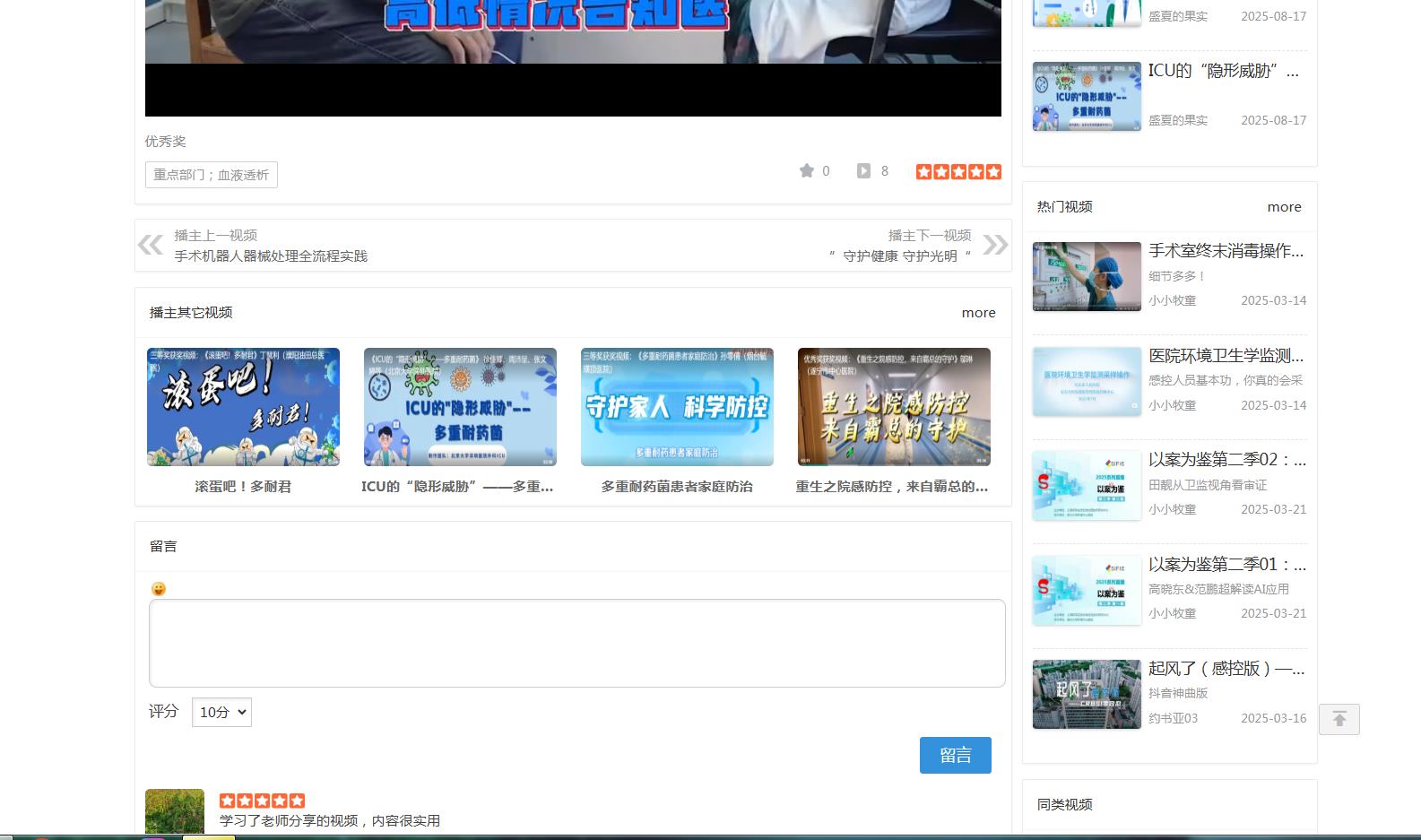
Task: Open the 手术机器人器械处理全流程实践 link
Action: coord(271,256)
